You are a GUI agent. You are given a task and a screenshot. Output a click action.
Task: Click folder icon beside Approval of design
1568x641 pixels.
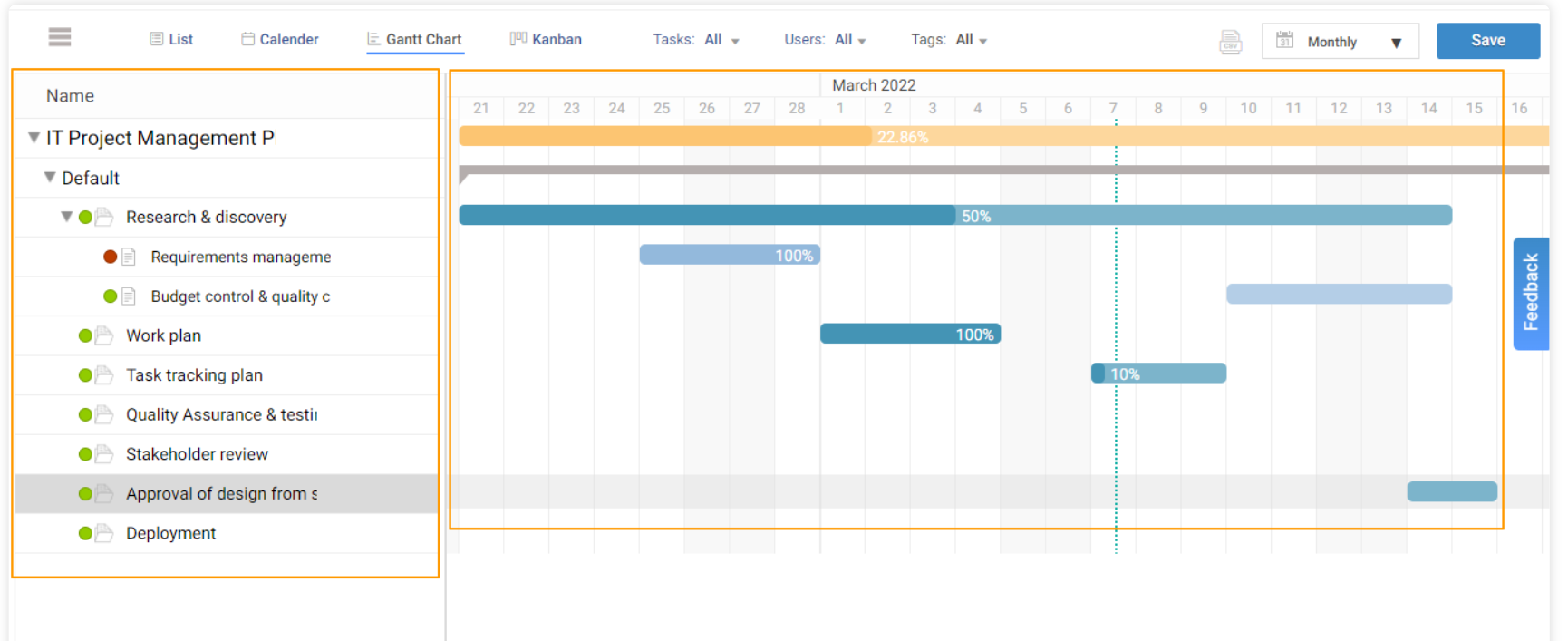click(x=104, y=493)
